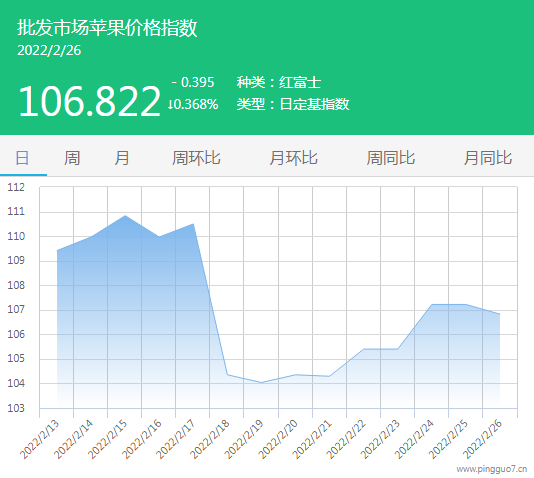Open the 月同比 tab
The image size is (534, 478).
coord(488,158)
